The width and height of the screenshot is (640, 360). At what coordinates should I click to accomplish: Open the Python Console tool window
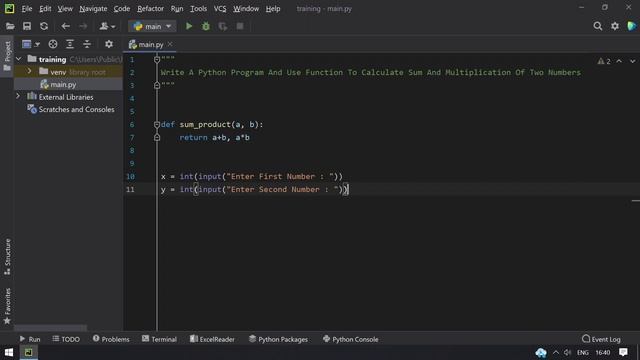351,339
